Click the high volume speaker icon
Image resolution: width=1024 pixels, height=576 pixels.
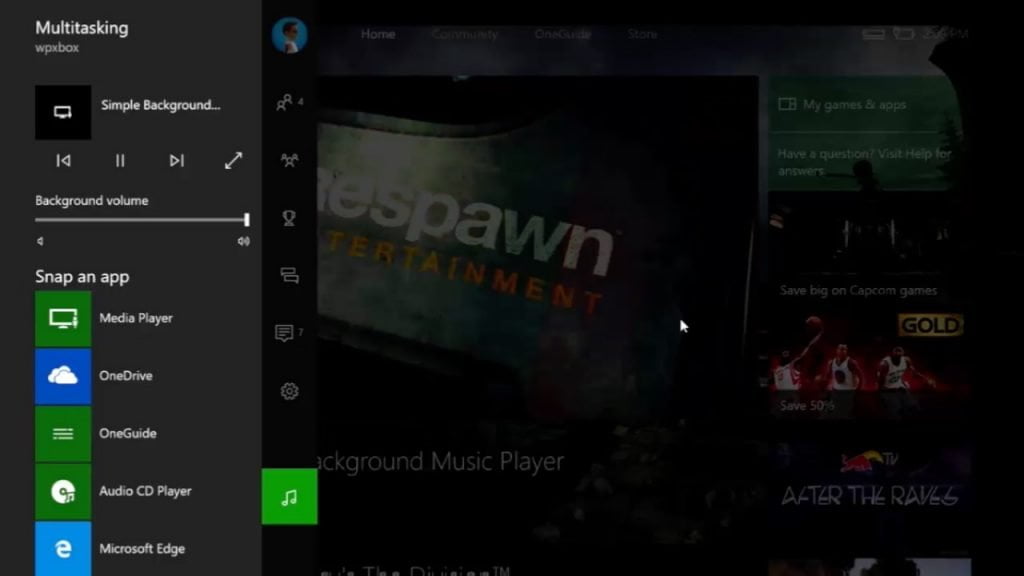(244, 242)
